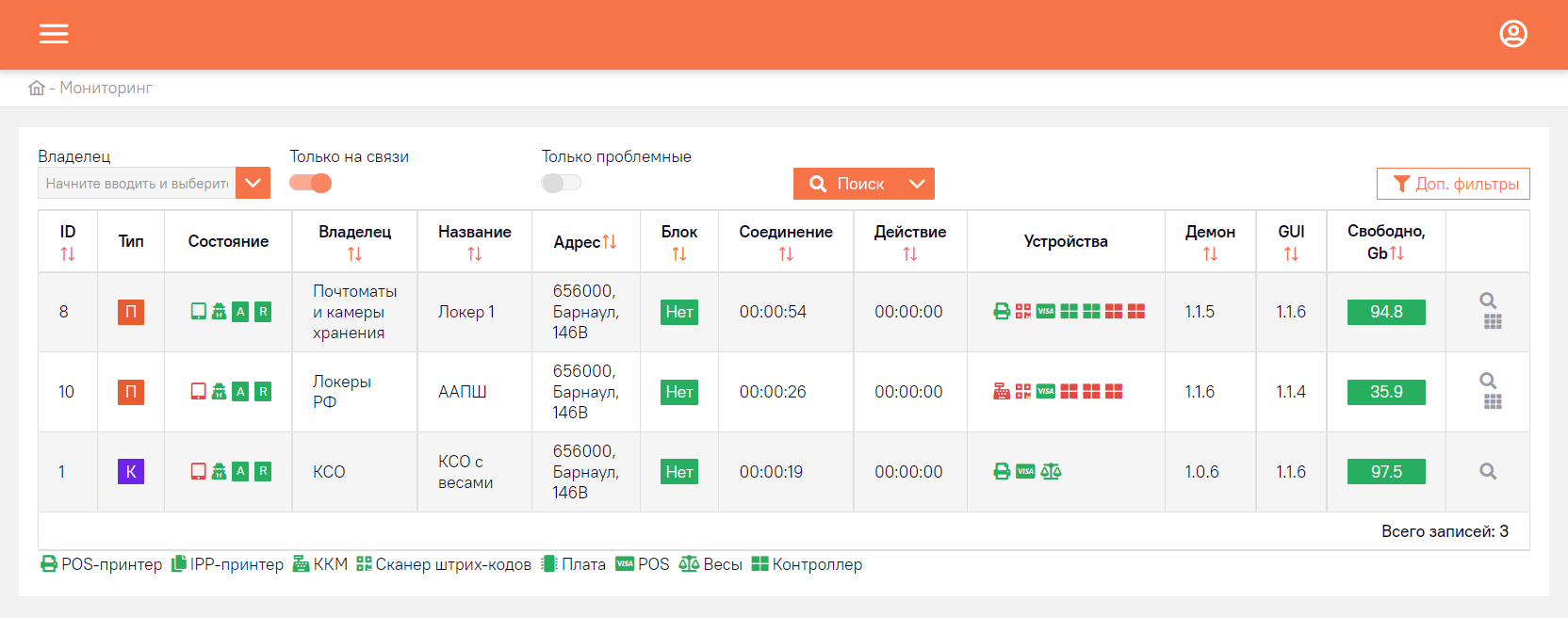This screenshot has width=1568, height=618.
Task: Open the hamburger navigation menu
Action: coord(54,34)
